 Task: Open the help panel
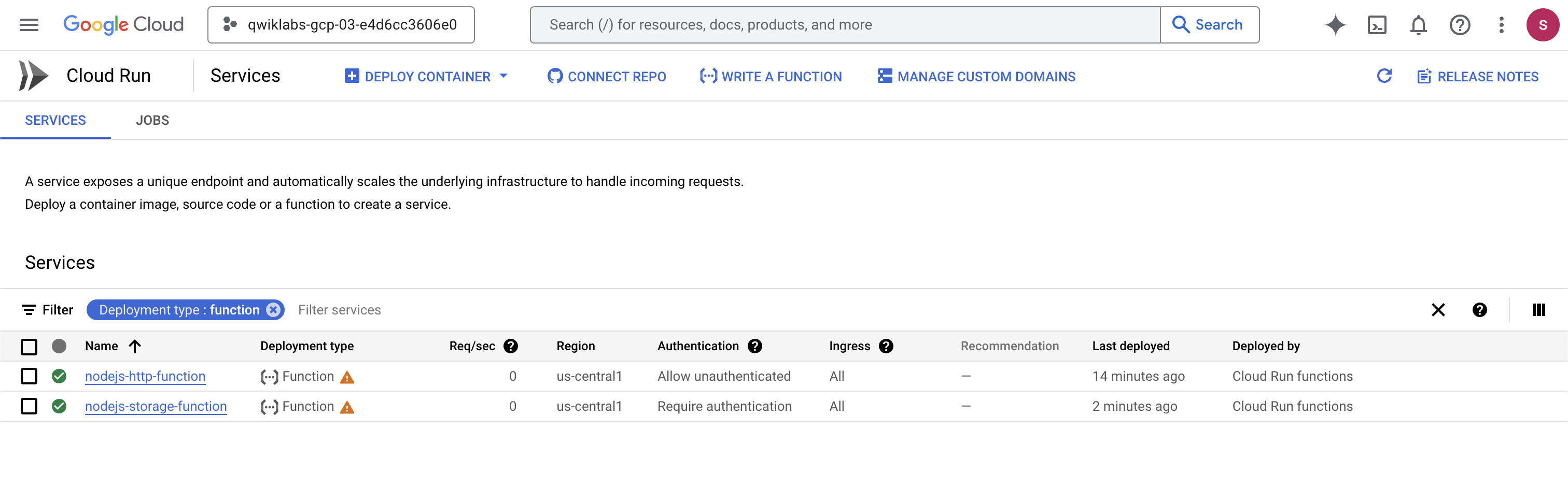[1460, 24]
